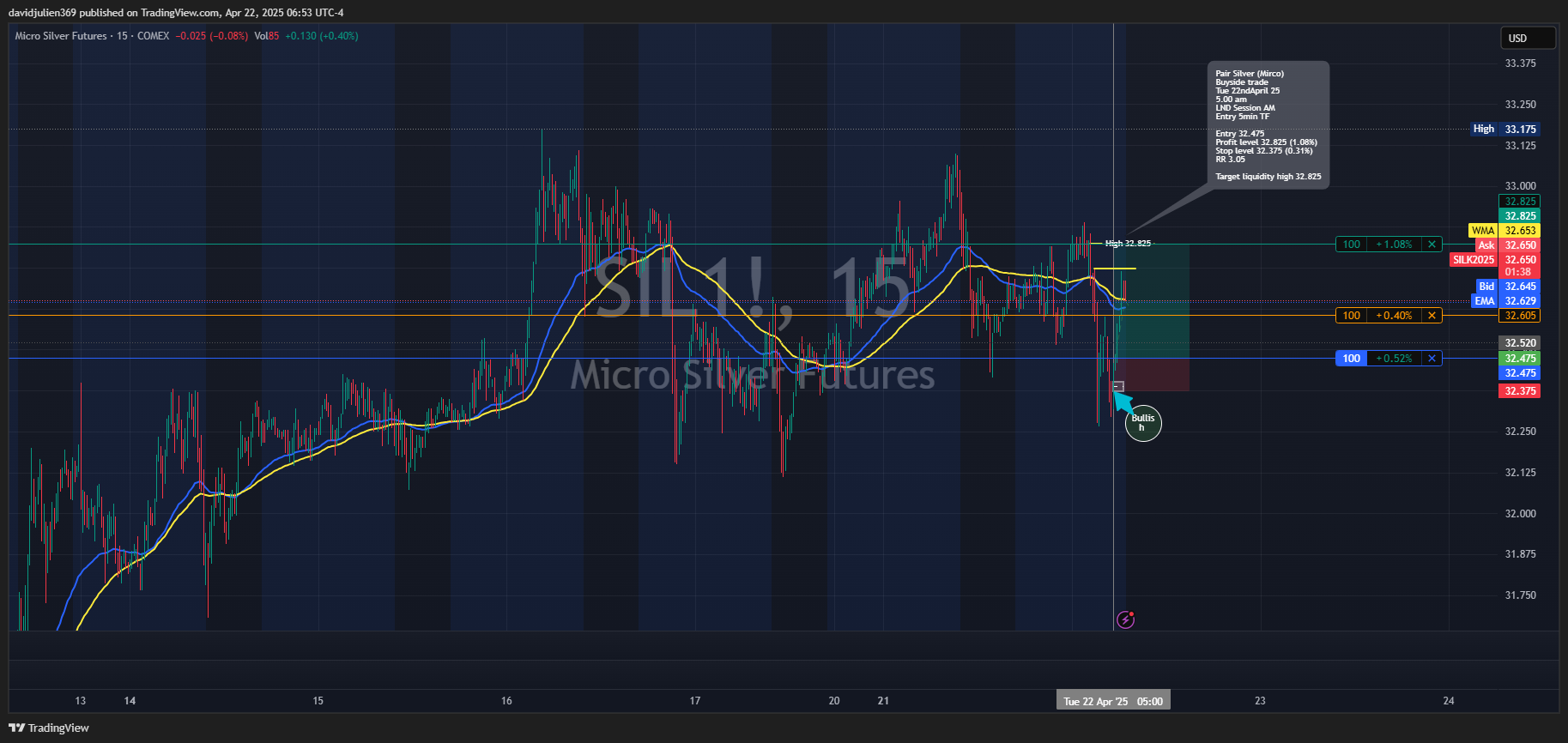This screenshot has height=743, width=1568.
Task: Click the blue EMA 32.629 label
Action: tap(1505, 301)
